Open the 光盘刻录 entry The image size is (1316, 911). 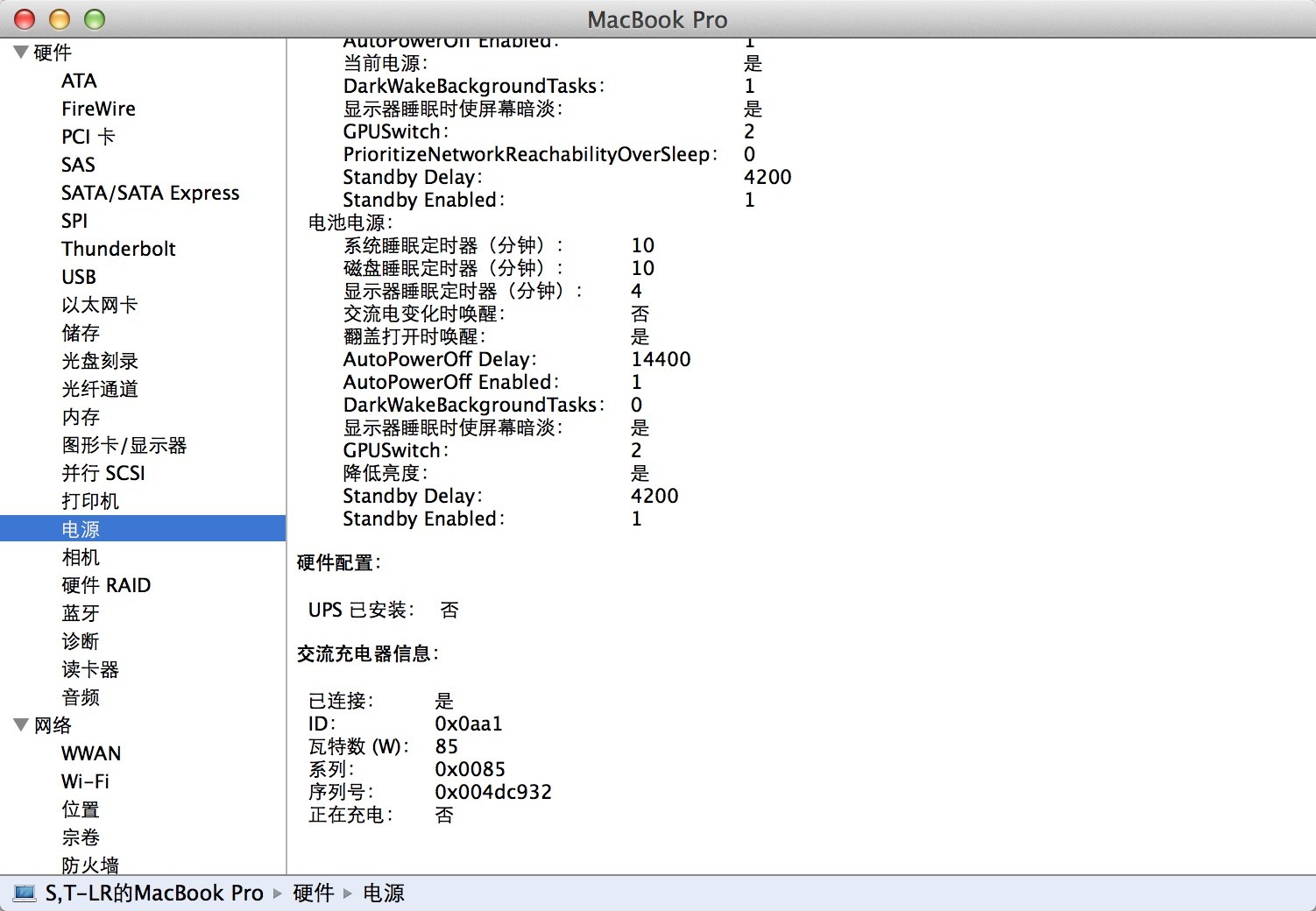point(100,361)
